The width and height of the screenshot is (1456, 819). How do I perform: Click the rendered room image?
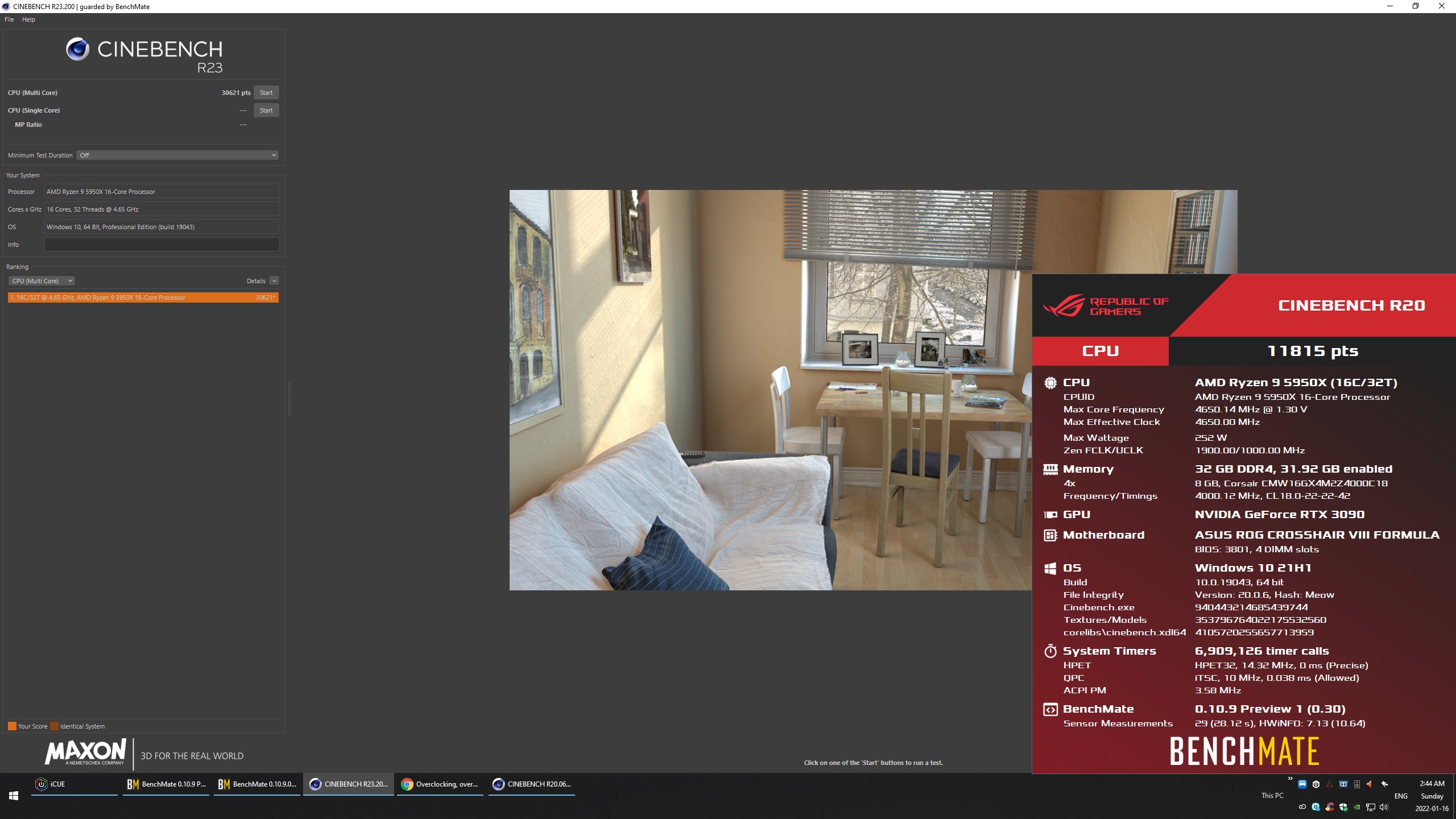771,390
